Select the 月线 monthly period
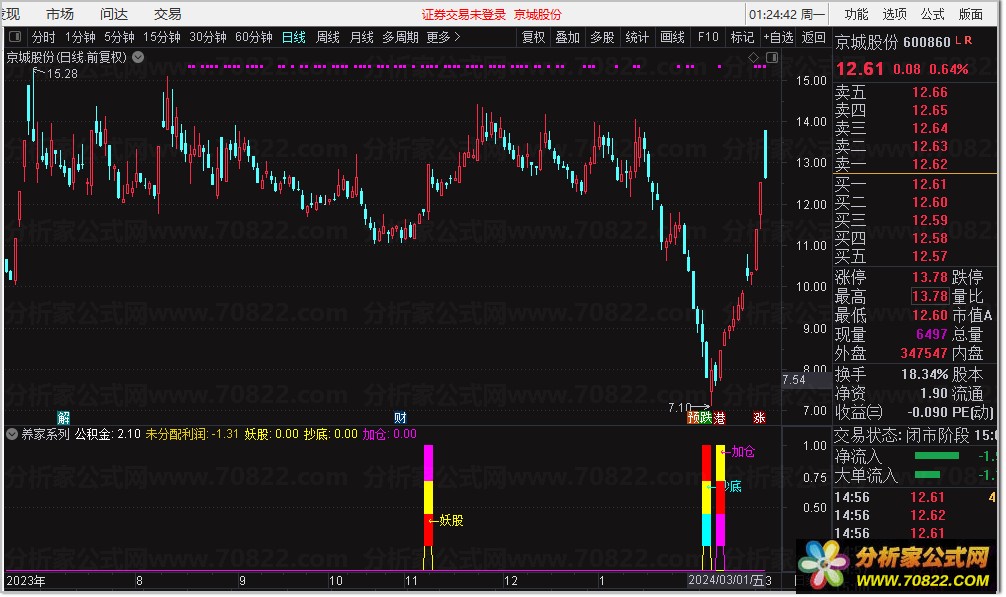 pyautogui.click(x=362, y=37)
